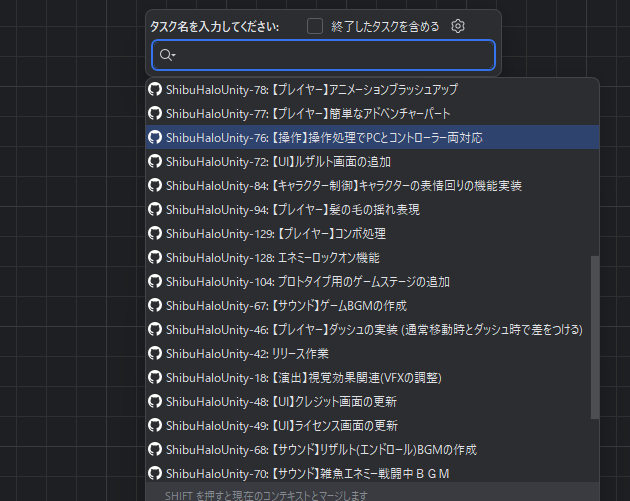This screenshot has height=501, width=630.
Task: Choose ShibuHaloUnity-104 プロトタイプ用のゲームステージの追加
Action: (372, 282)
